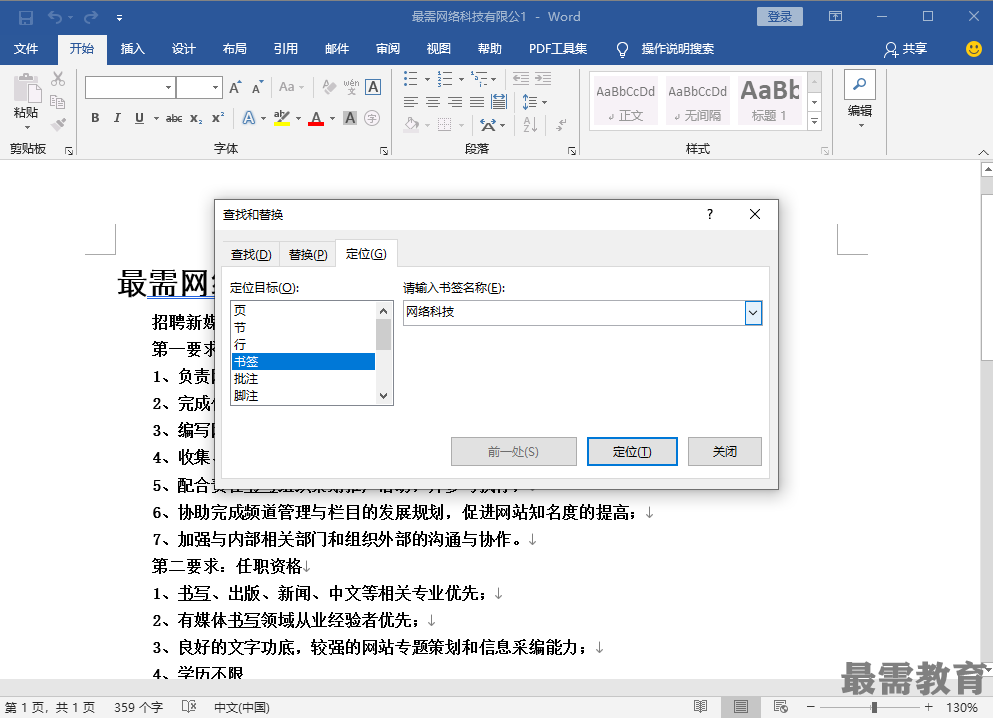Image resolution: width=993 pixels, height=718 pixels.
Task: Click the bookmark name input field
Action: click(x=574, y=313)
